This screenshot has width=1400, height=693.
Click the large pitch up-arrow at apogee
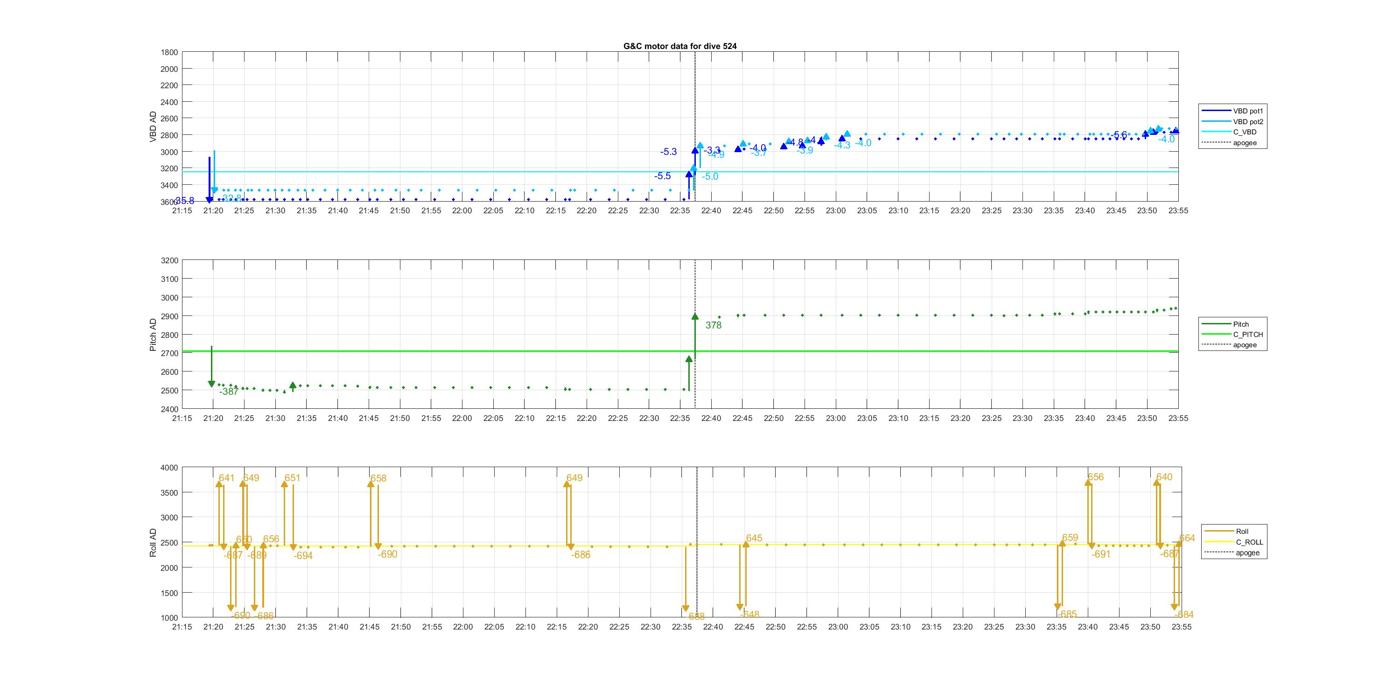[695, 350]
